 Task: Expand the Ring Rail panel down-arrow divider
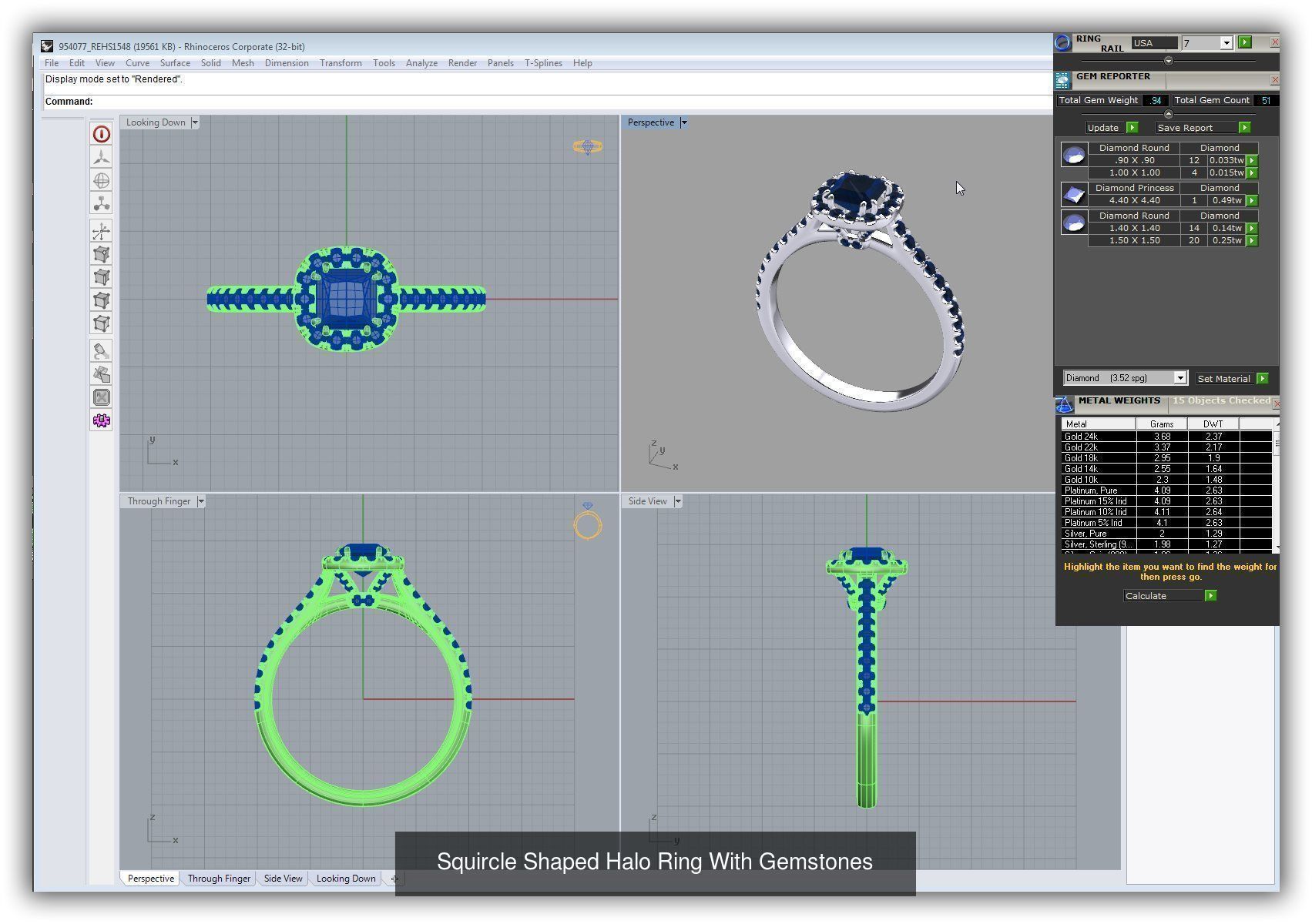(1168, 61)
